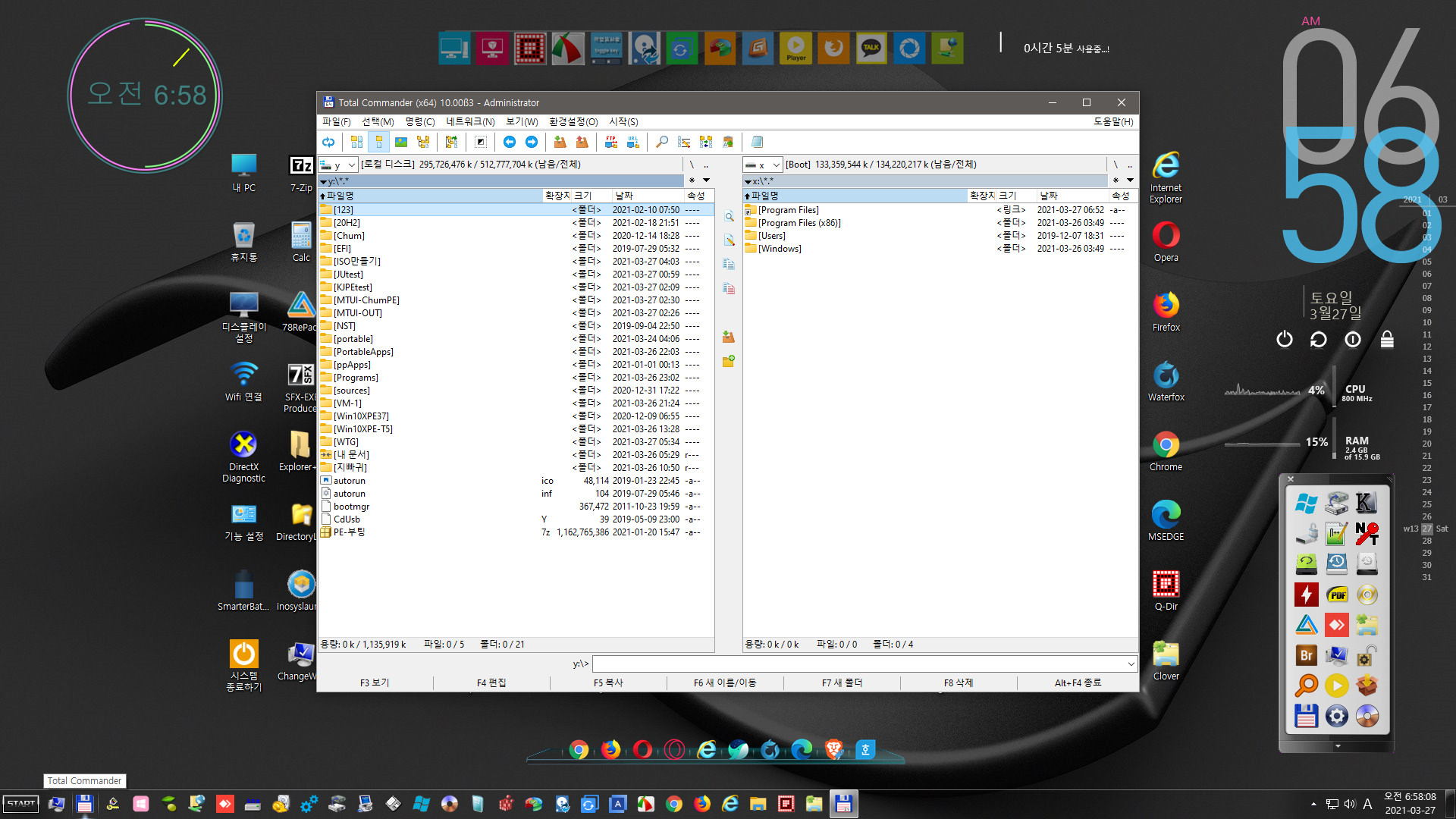Screen dimensions: 1456x819
Task: Open the 선택(M) menu
Action: [378, 121]
